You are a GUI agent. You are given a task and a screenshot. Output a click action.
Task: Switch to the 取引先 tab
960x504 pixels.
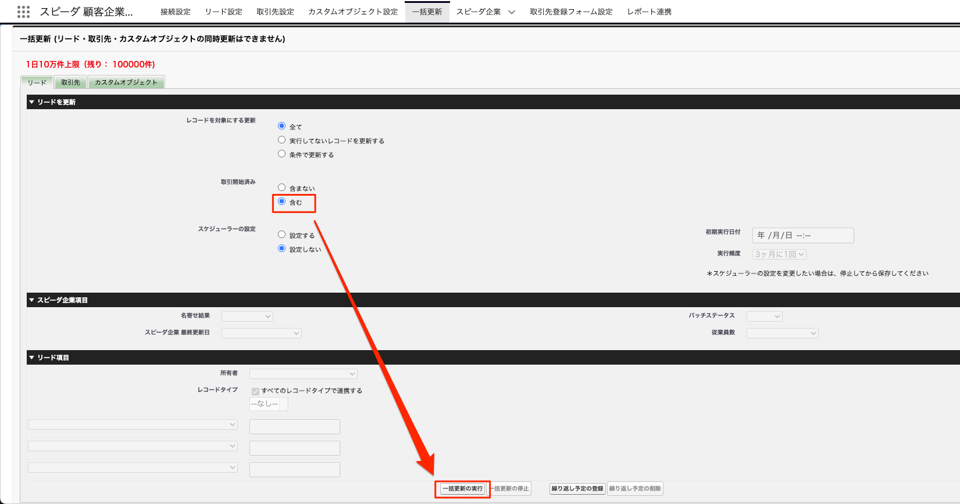pyautogui.click(x=70, y=83)
